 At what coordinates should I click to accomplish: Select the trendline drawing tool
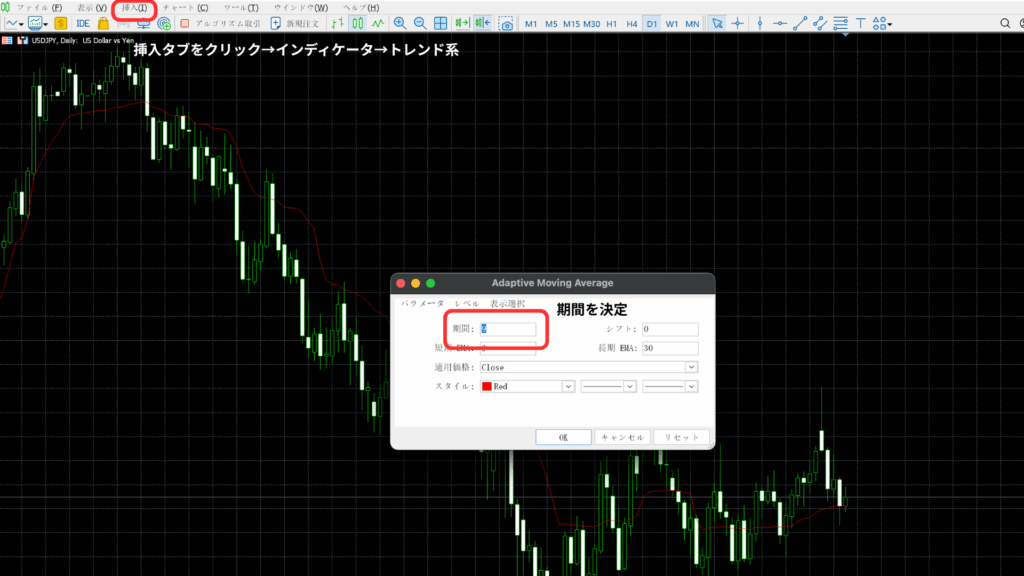coord(801,23)
